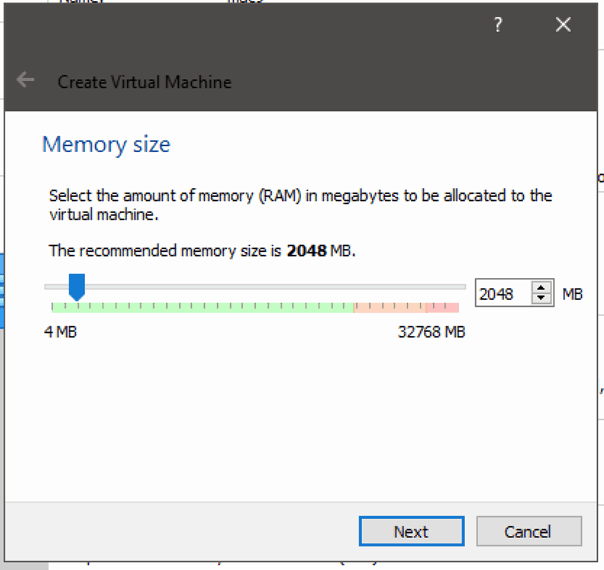The width and height of the screenshot is (604, 570).
Task: Click the slider track right of the handle
Action: coord(270,287)
